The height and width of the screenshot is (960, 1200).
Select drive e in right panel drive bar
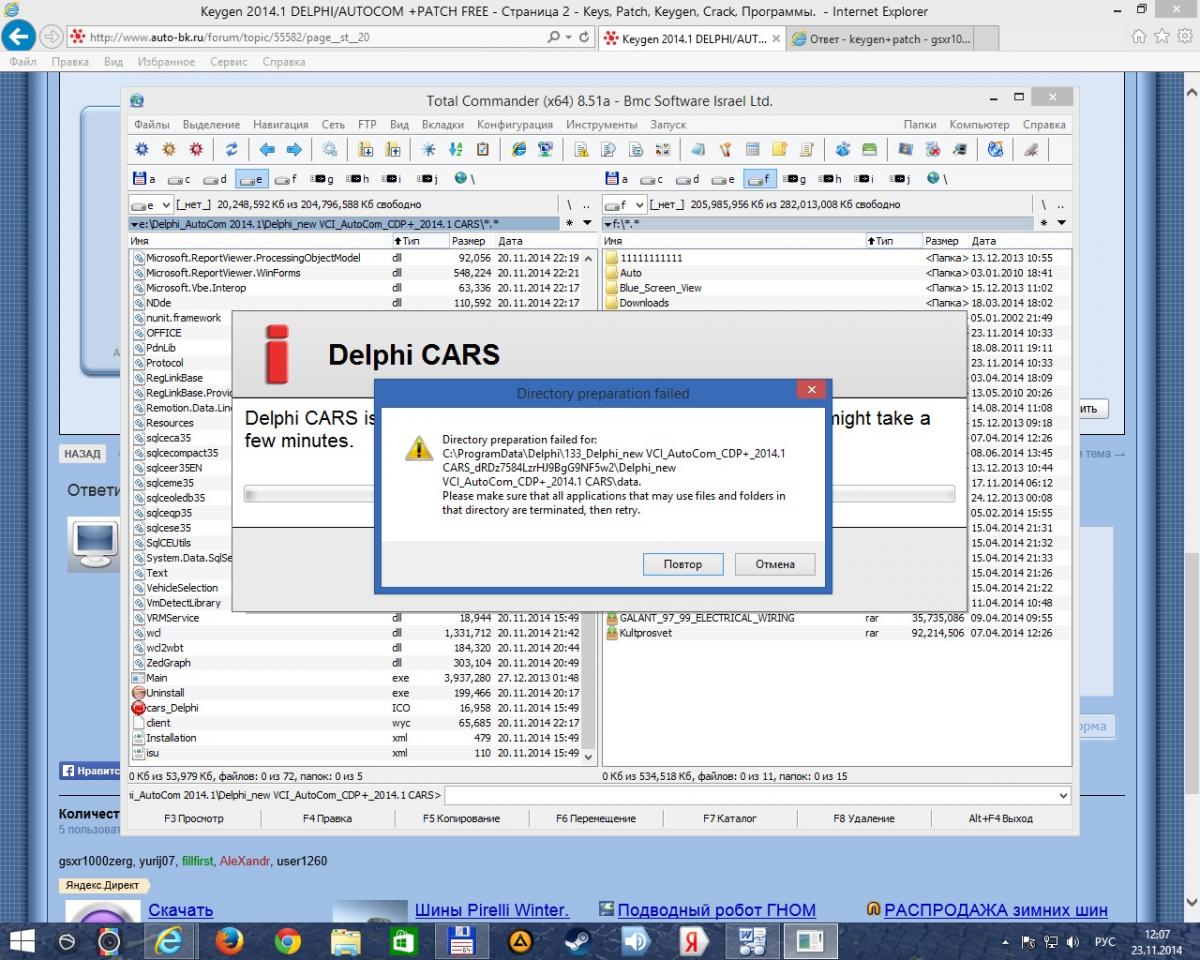coord(724,179)
